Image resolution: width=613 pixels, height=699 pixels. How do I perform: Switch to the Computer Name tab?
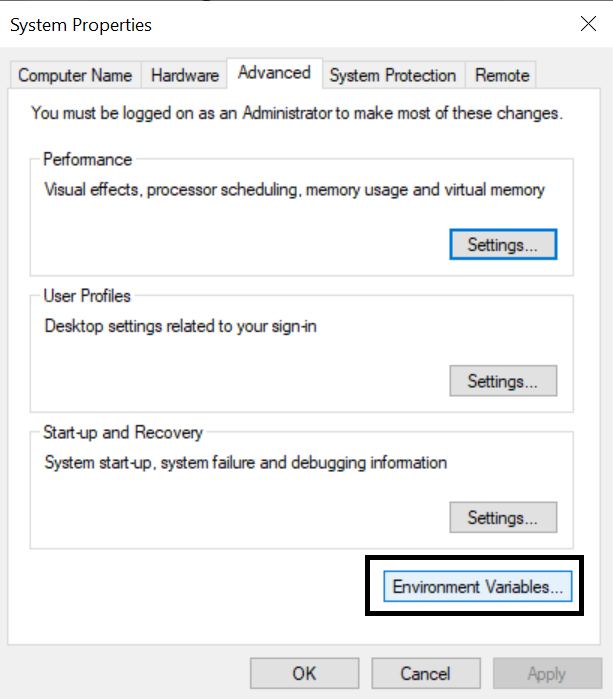tap(75, 75)
